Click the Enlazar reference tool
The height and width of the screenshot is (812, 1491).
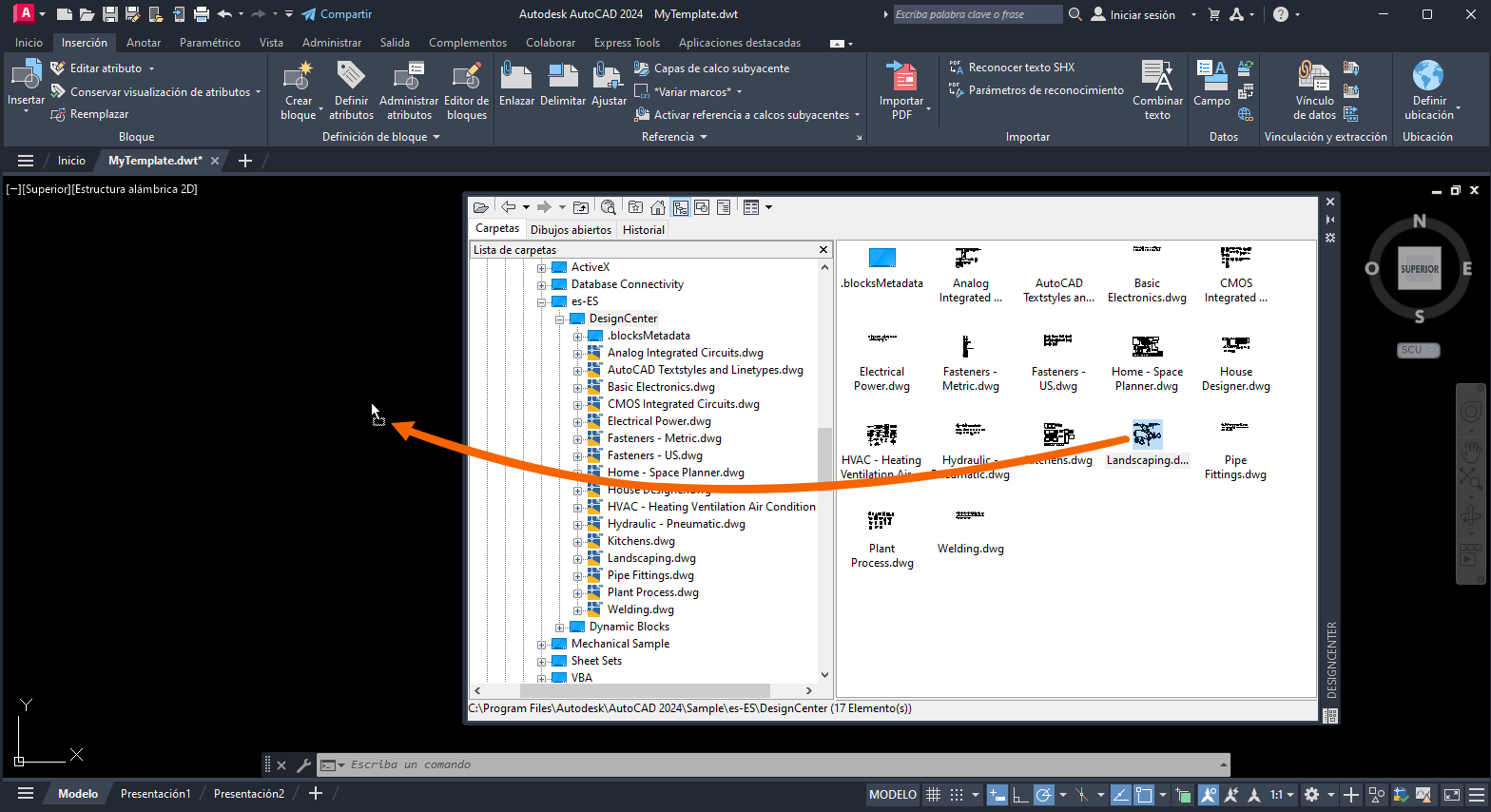[x=516, y=84]
